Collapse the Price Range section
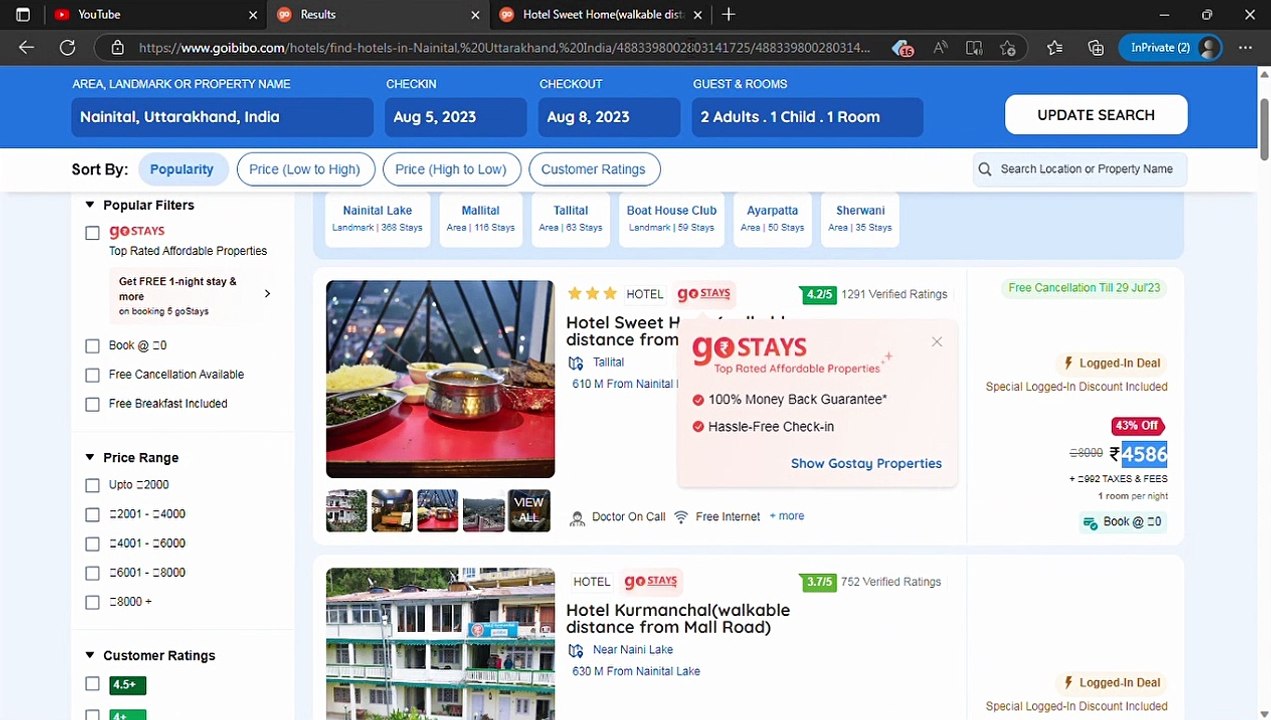The image size is (1271, 720). point(89,457)
